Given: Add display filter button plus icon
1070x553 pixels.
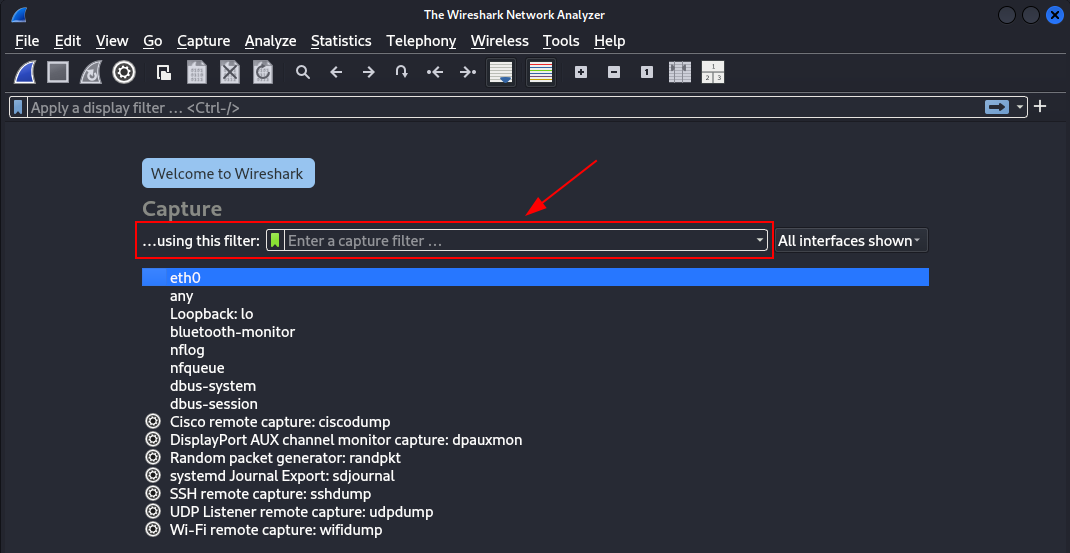Looking at the screenshot, I should tap(1040, 107).
